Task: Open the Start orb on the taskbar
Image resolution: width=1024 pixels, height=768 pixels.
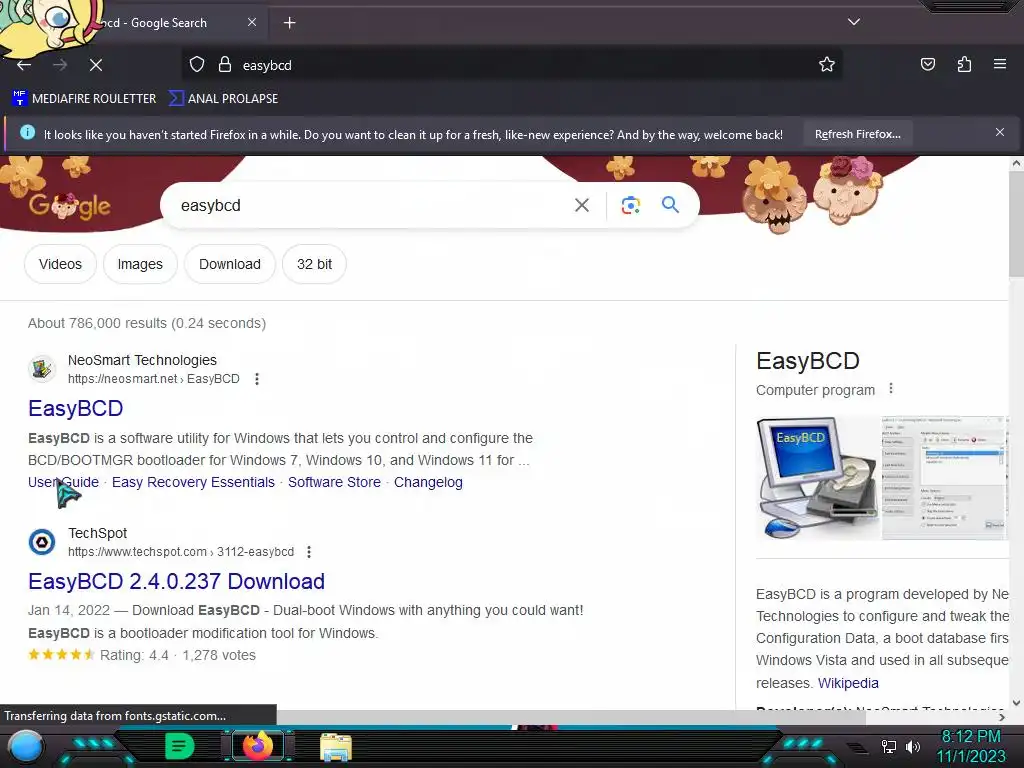Action: [x=26, y=747]
